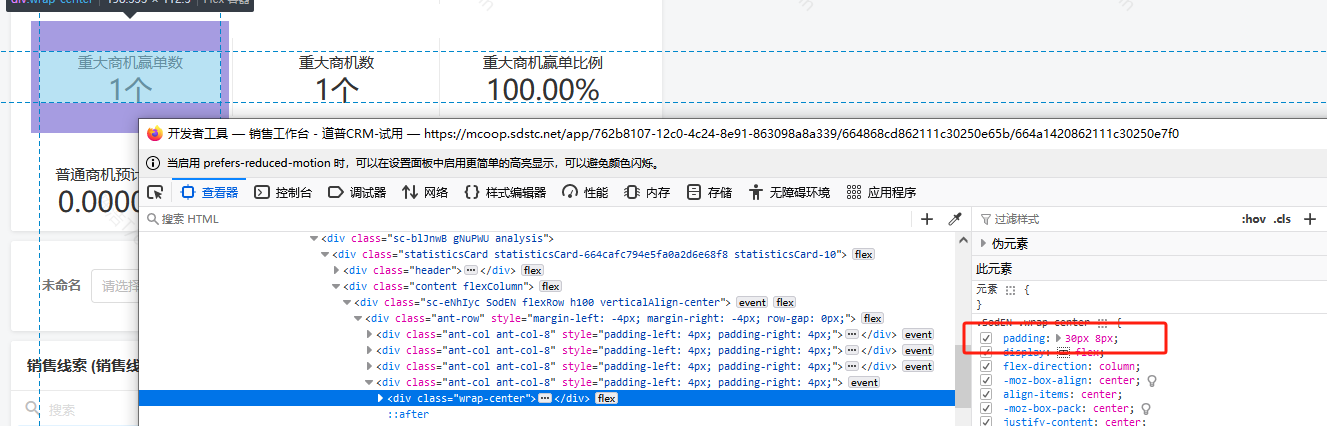The width and height of the screenshot is (1327, 426).
Task: Collapse the ant-row div node
Action: (x=360, y=318)
